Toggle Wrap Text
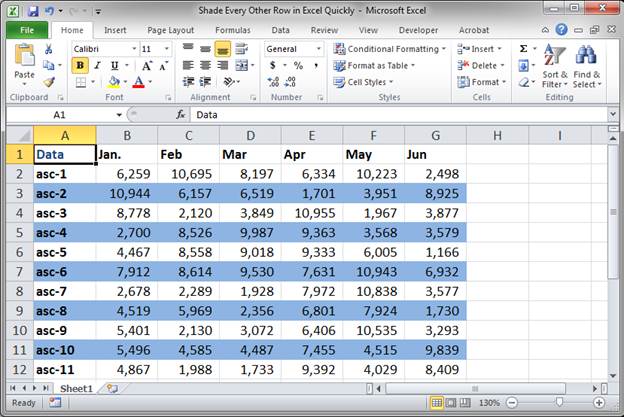The image size is (624, 417). [242, 49]
